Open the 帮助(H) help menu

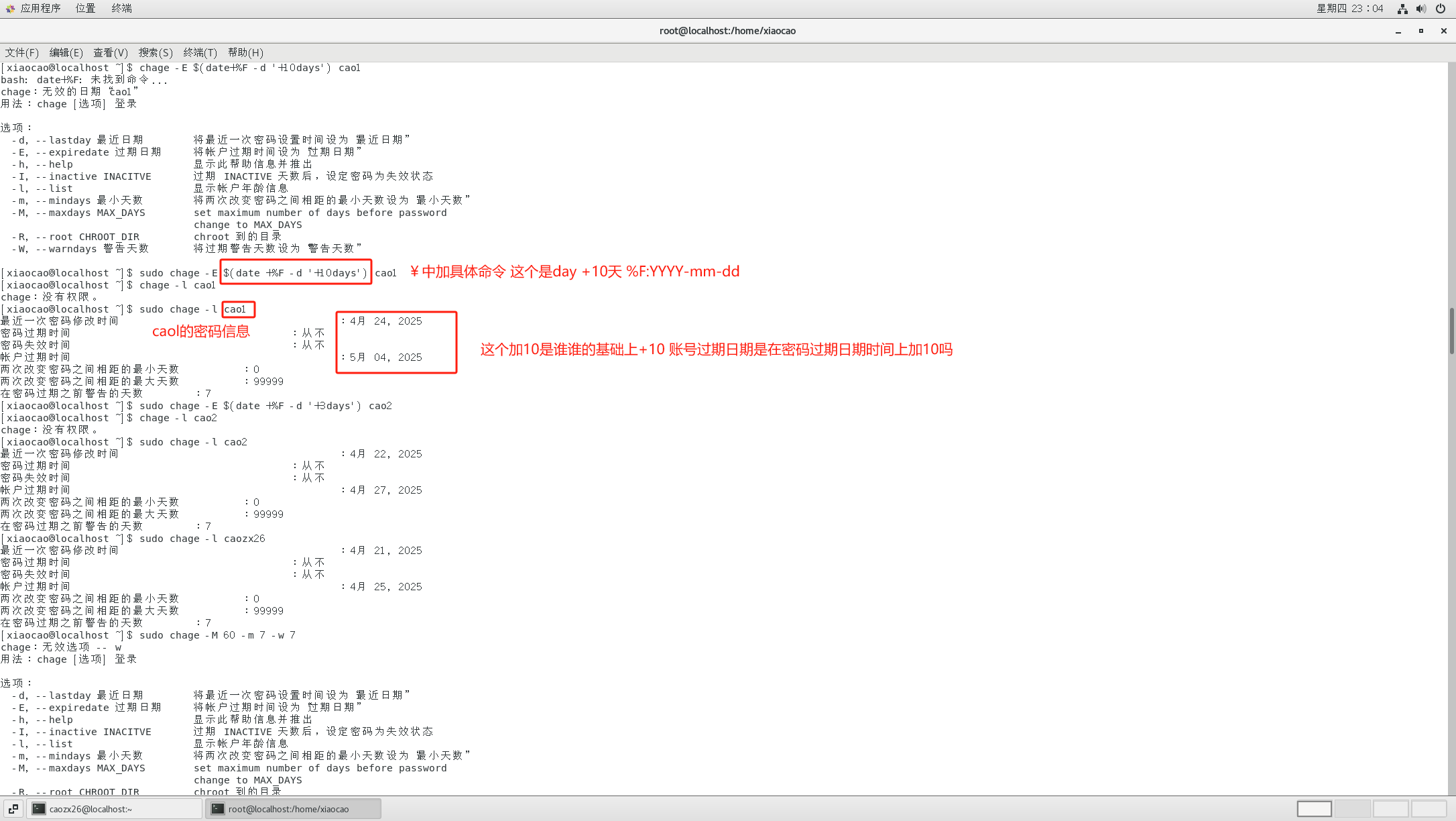click(x=245, y=52)
